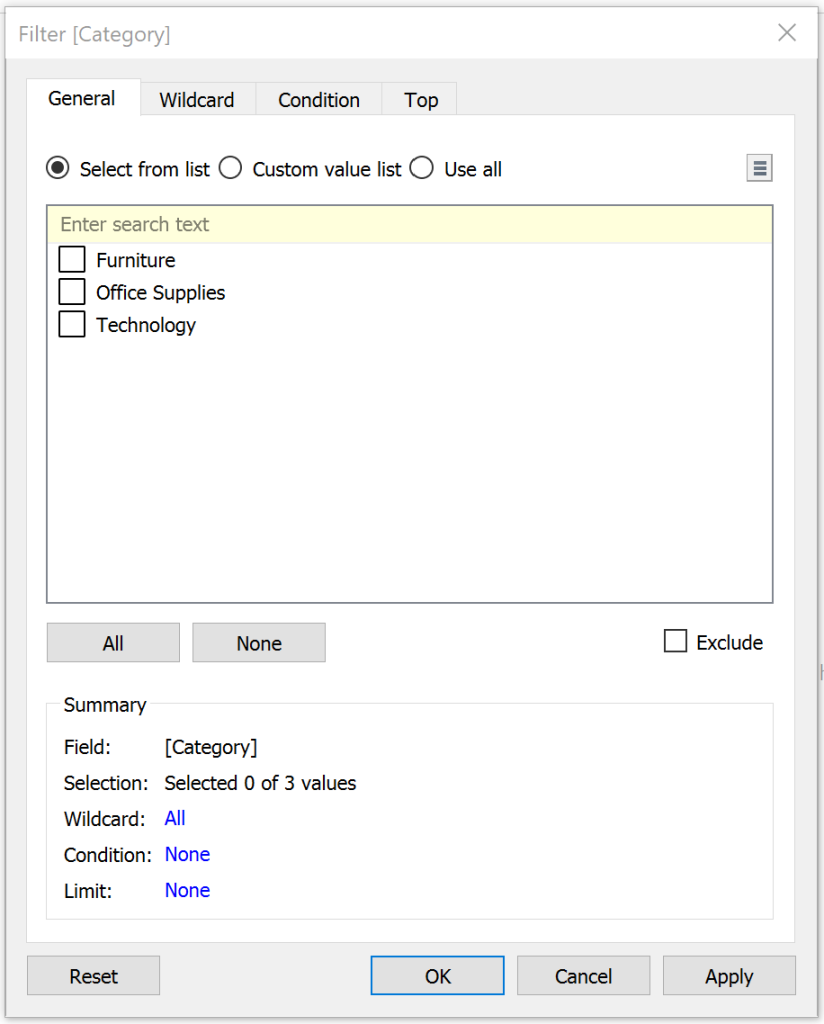Image resolution: width=824 pixels, height=1024 pixels.
Task: Click the None button to clear selections
Action: pos(258,642)
